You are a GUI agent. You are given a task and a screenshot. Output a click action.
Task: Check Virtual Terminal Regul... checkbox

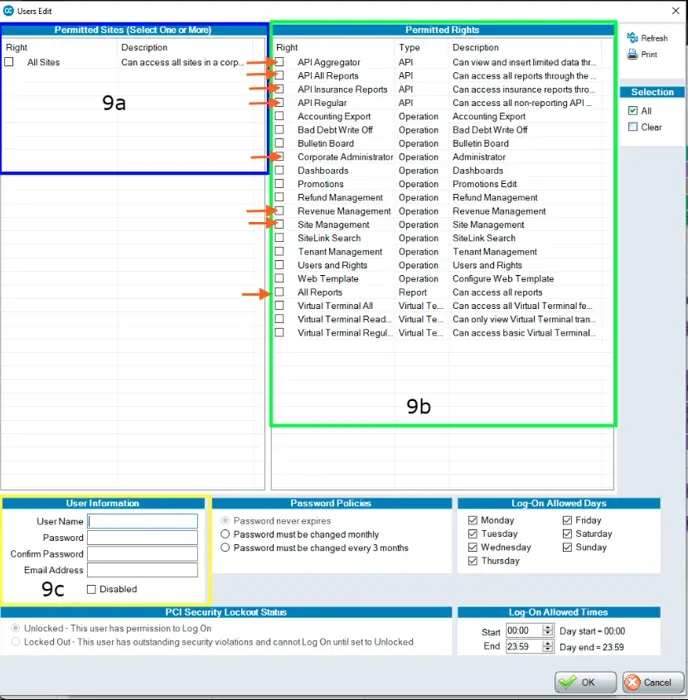pyautogui.click(x=279, y=333)
